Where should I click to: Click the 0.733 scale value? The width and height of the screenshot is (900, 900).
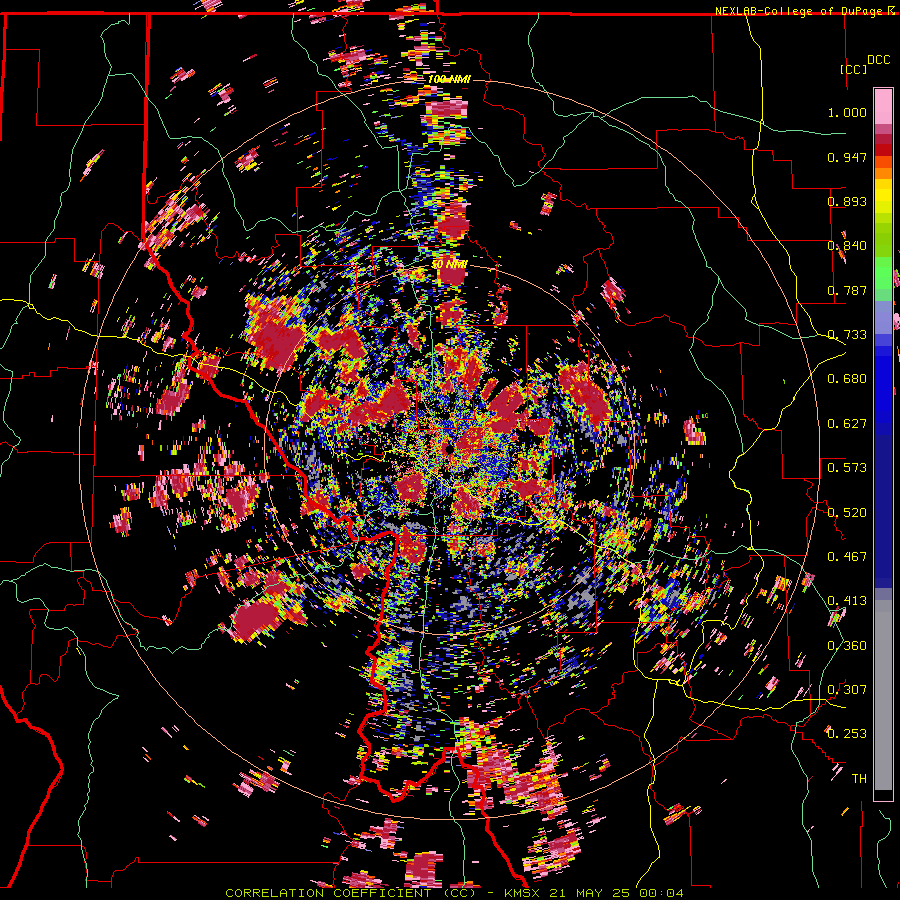pos(847,335)
